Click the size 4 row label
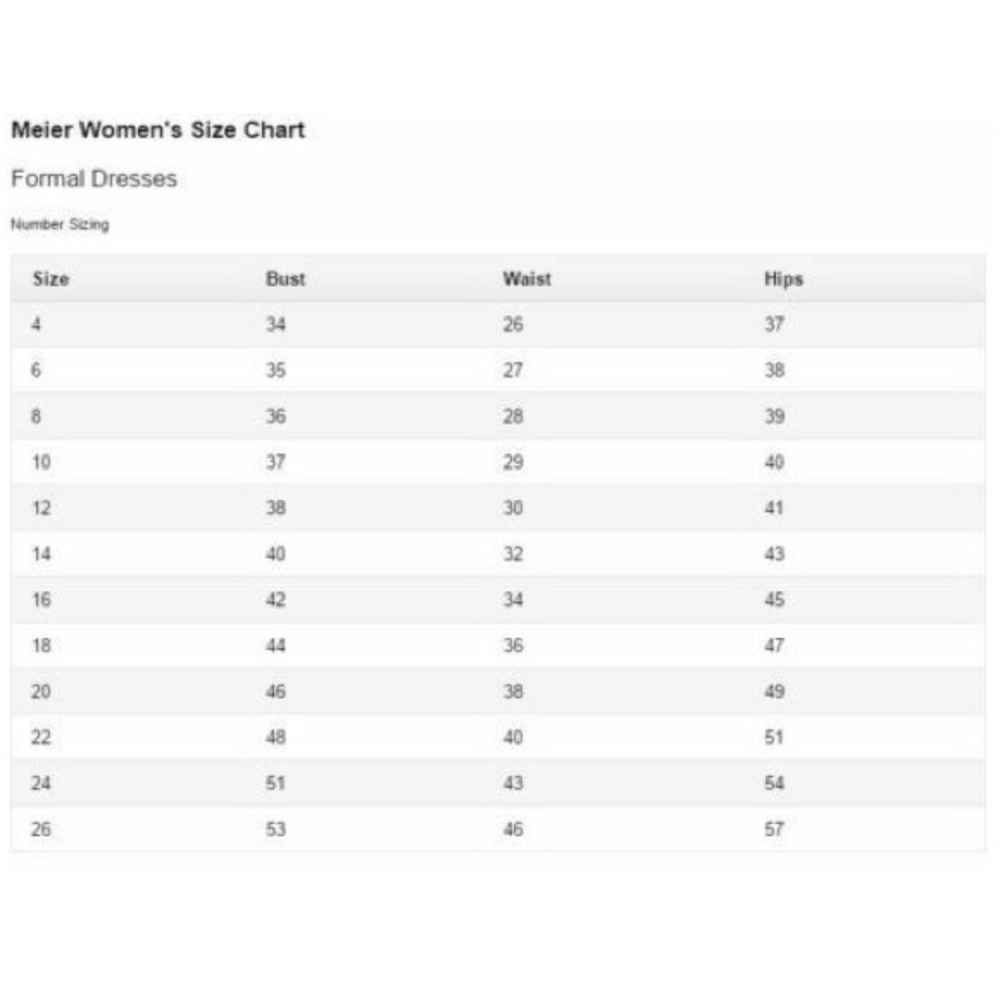Screen dimensions: 1000x1000 [x=36, y=325]
